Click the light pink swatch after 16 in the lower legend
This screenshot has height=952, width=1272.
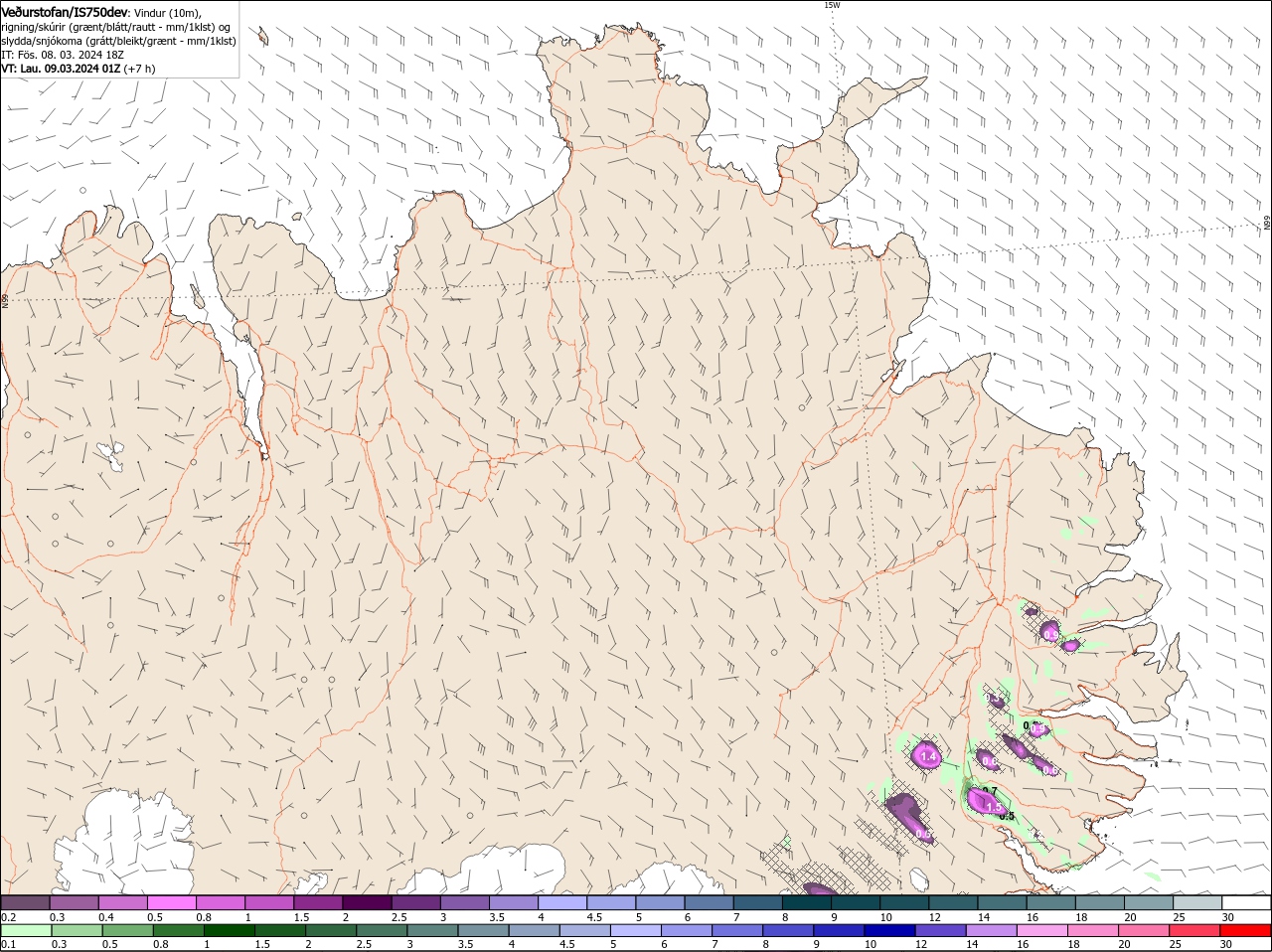pyautogui.click(x=1043, y=931)
